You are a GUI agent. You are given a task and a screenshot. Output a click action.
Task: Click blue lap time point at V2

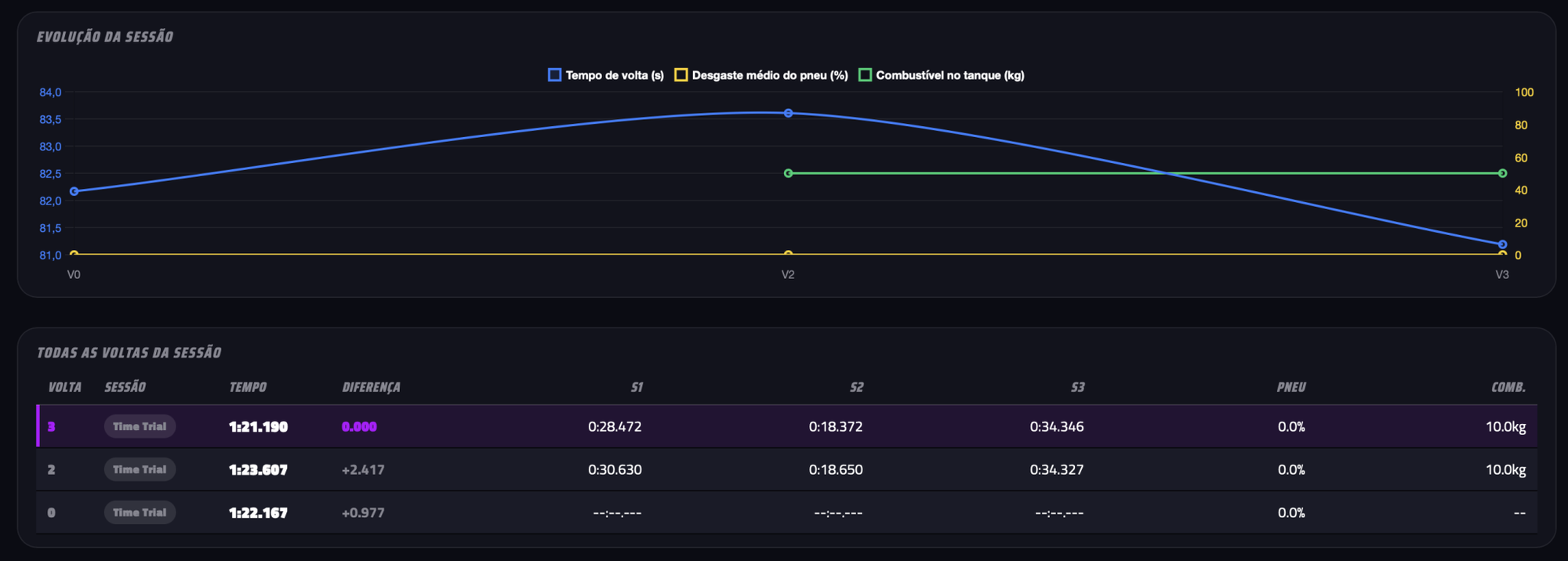(x=788, y=113)
